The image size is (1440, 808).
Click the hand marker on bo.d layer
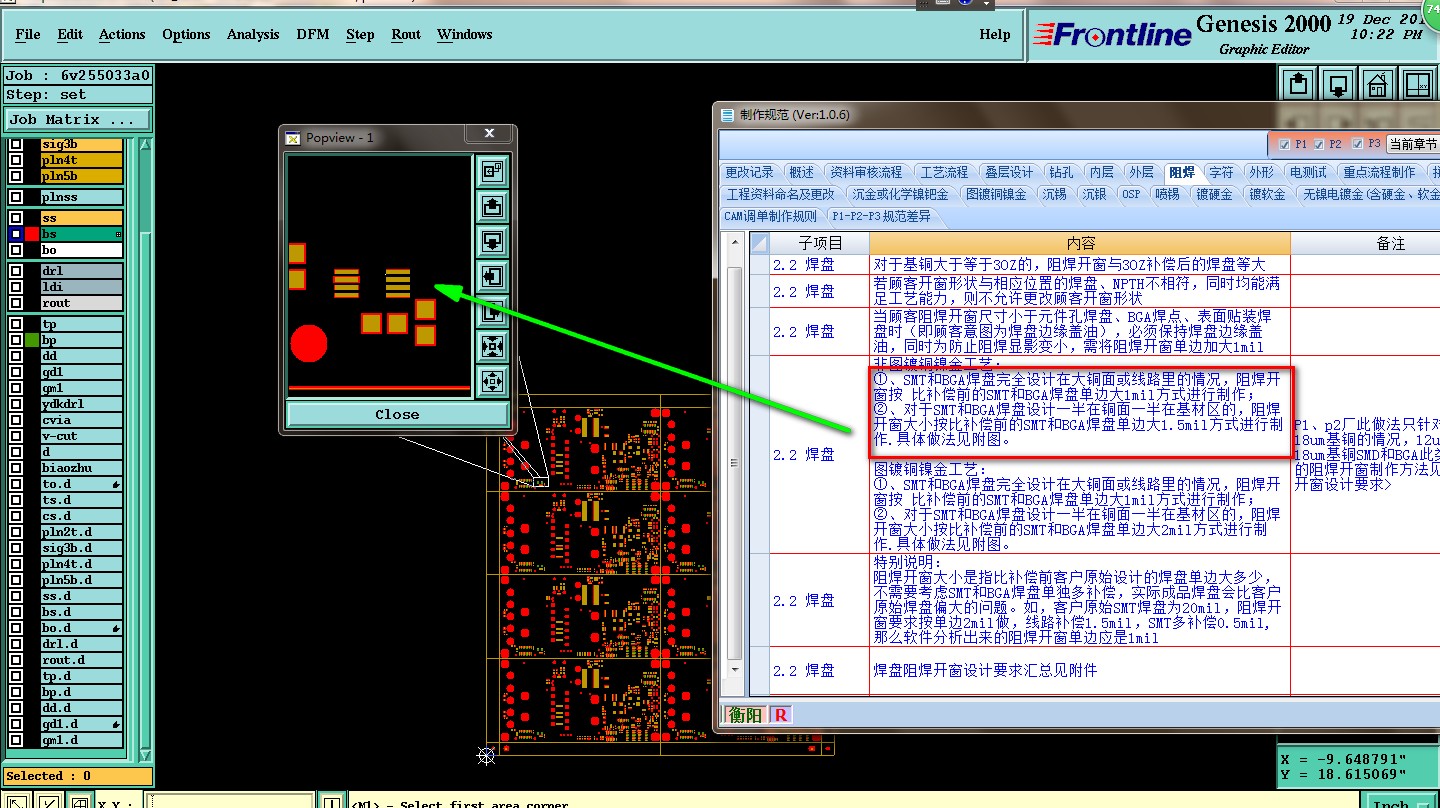coord(118,628)
